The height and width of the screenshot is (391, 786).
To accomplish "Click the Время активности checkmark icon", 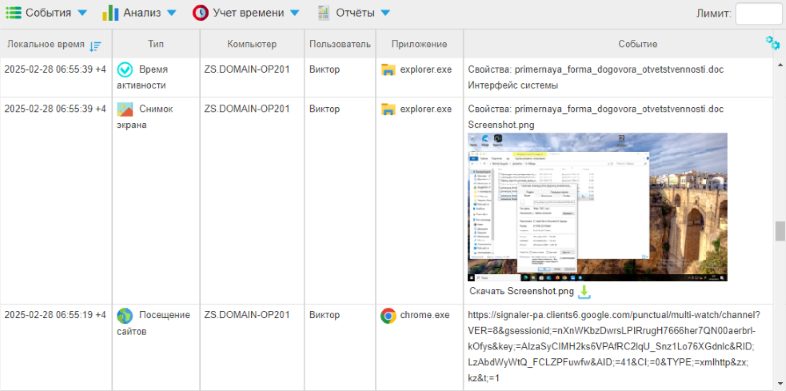I will (125, 70).
